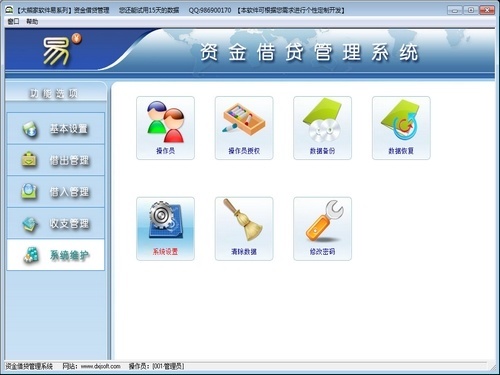Open 数据恢复 data restore icon
The height and width of the screenshot is (375, 500).
point(401,128)
